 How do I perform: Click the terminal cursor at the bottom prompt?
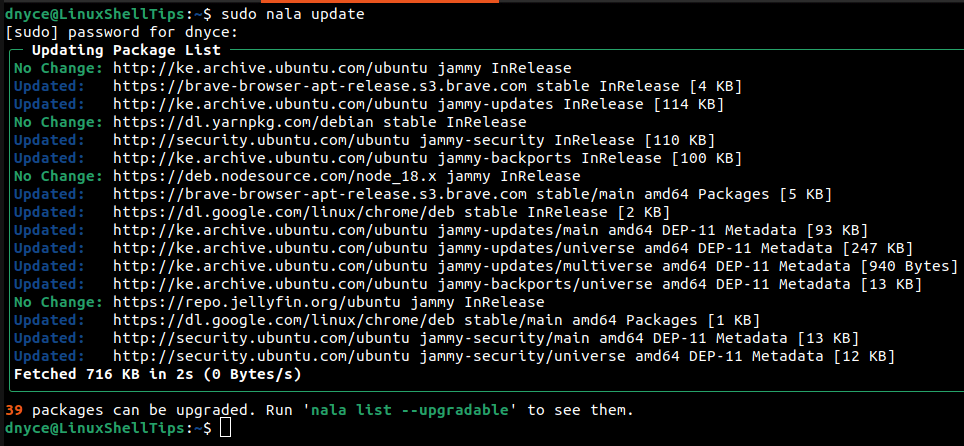226,428
